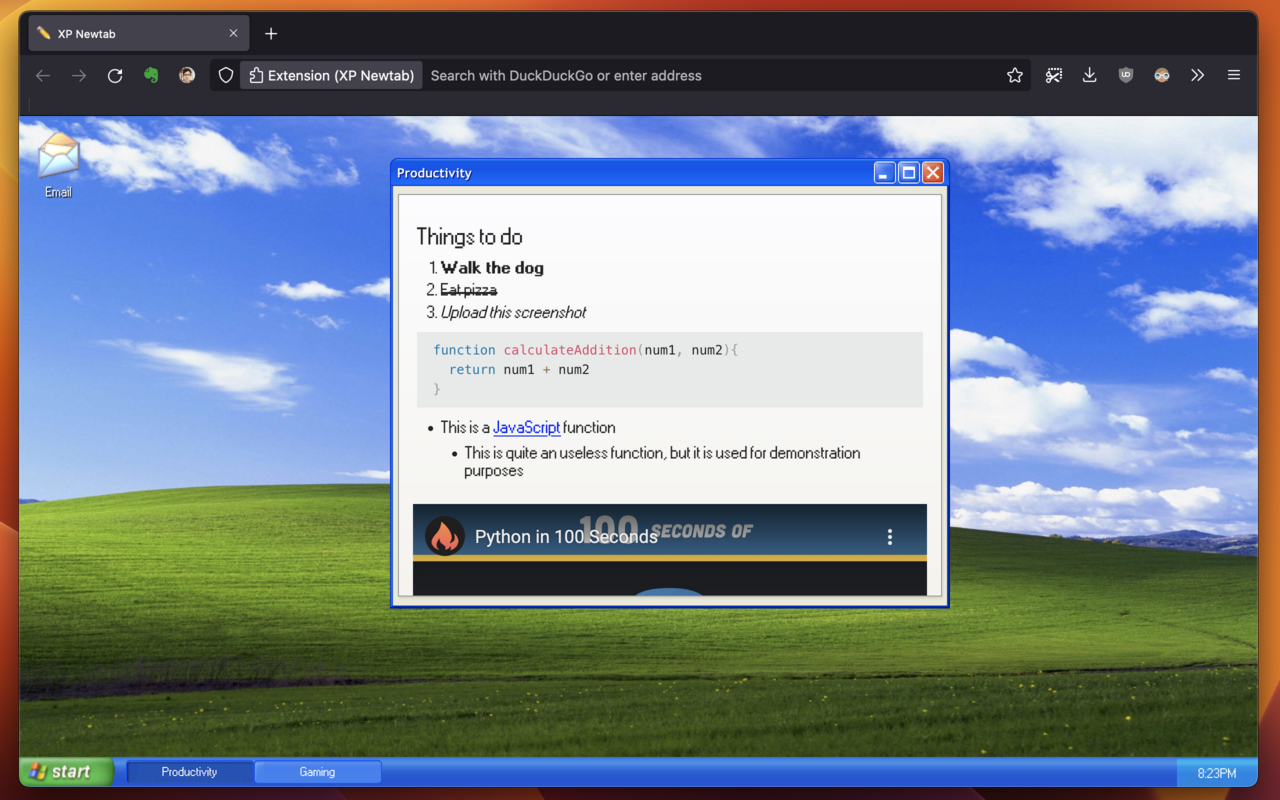Click the browser back arrow
This screenshot has height=800, width=1280.
43,75
